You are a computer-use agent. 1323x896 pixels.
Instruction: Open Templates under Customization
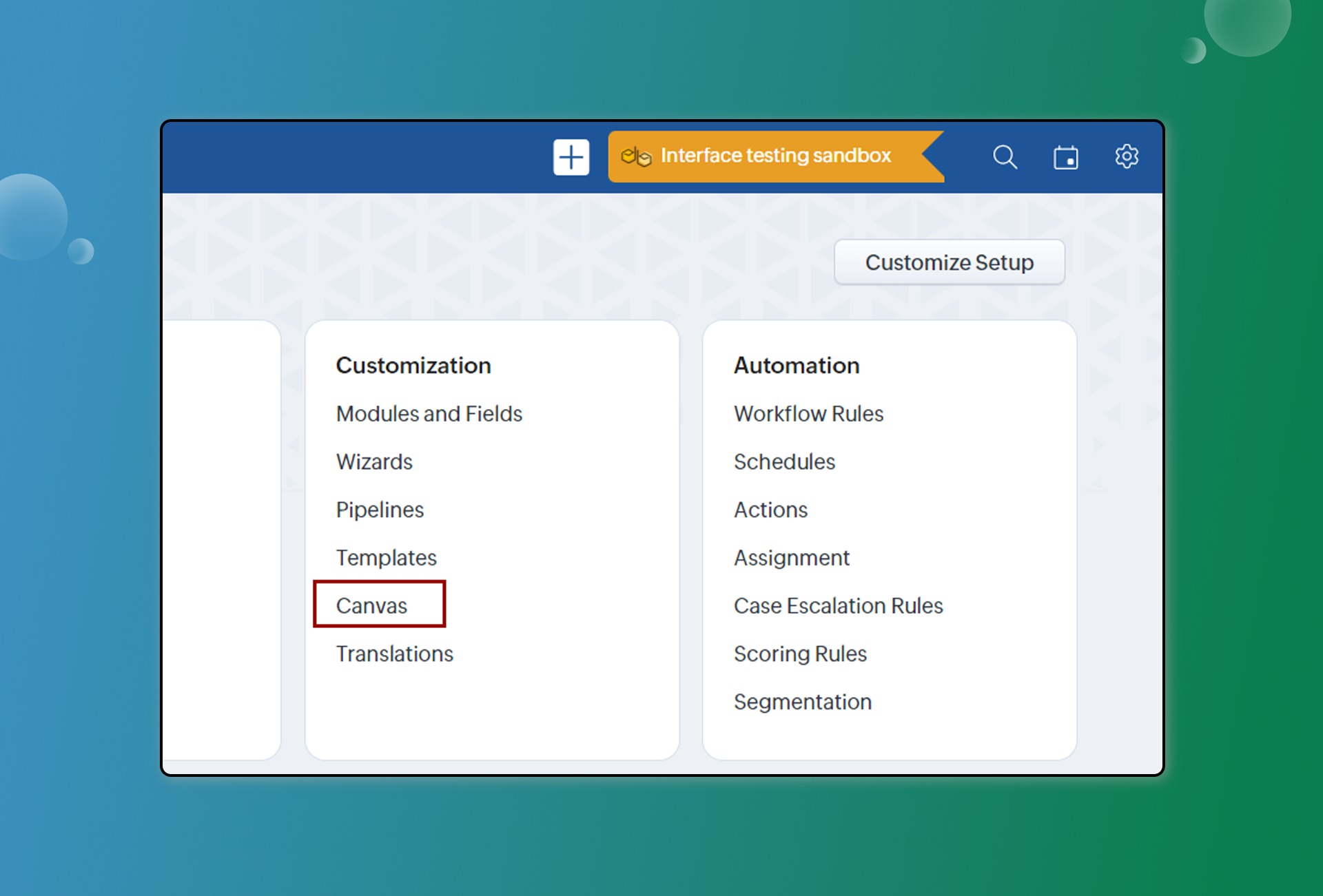(386, 557)
